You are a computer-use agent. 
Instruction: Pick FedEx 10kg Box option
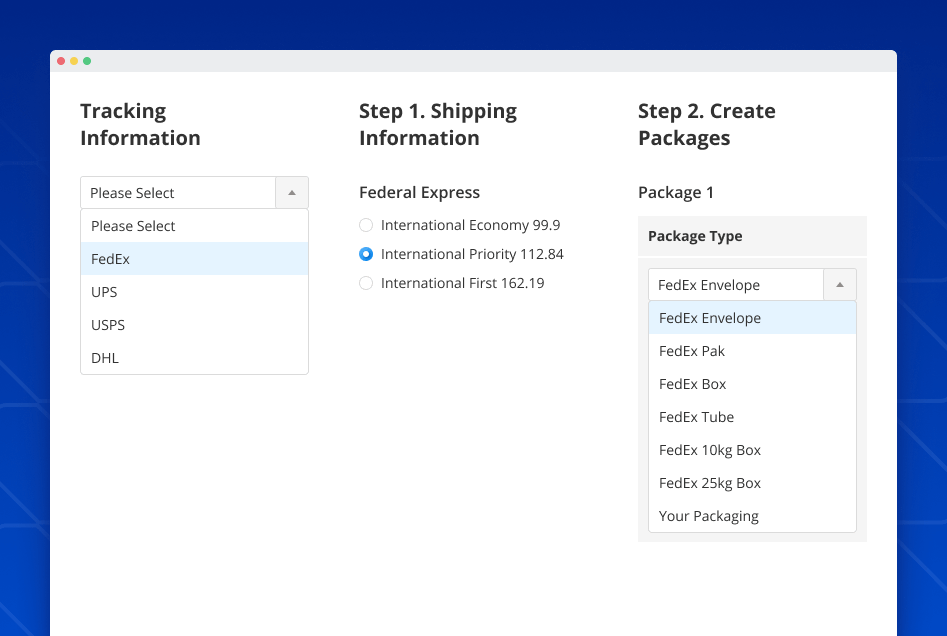point(710,449)
